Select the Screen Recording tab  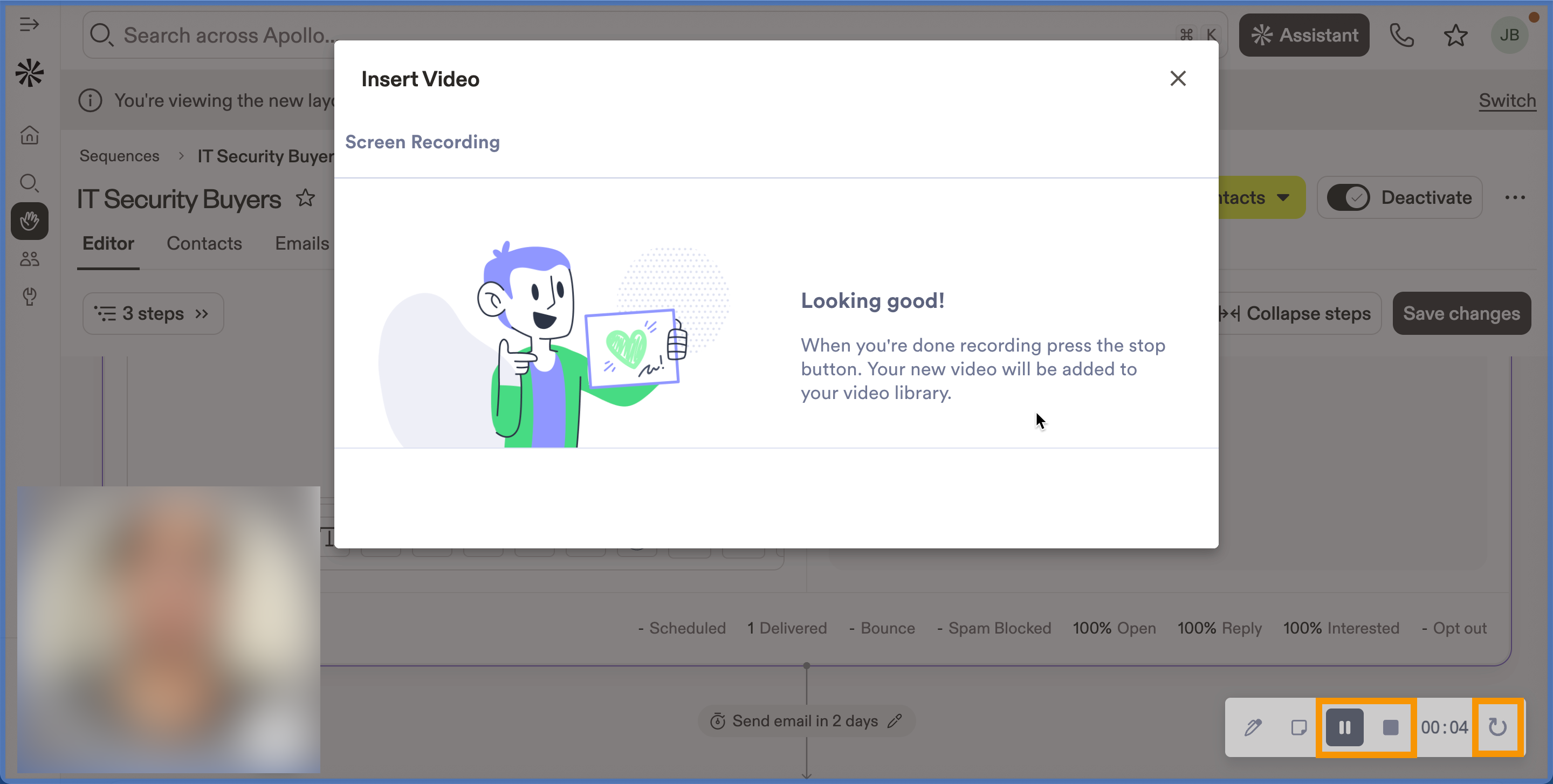click(x=422, y=142)
